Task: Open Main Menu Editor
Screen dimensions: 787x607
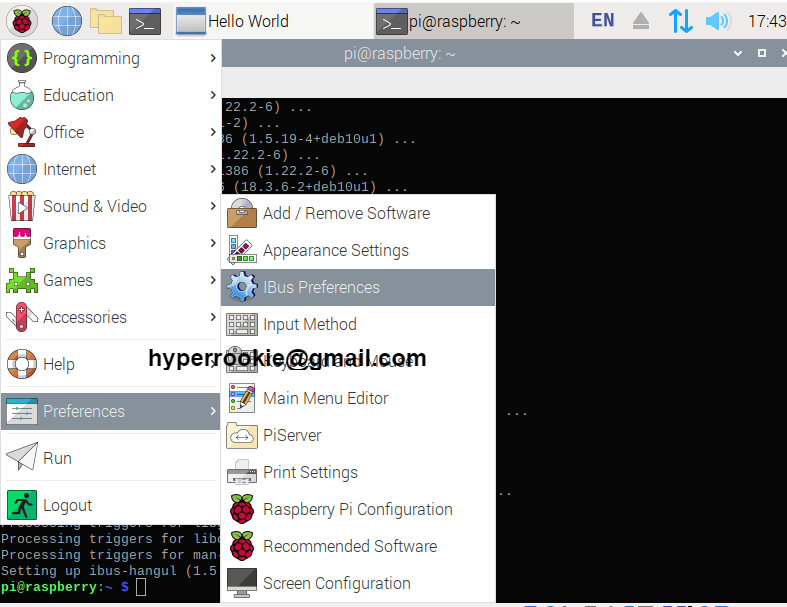Action: 358,398
